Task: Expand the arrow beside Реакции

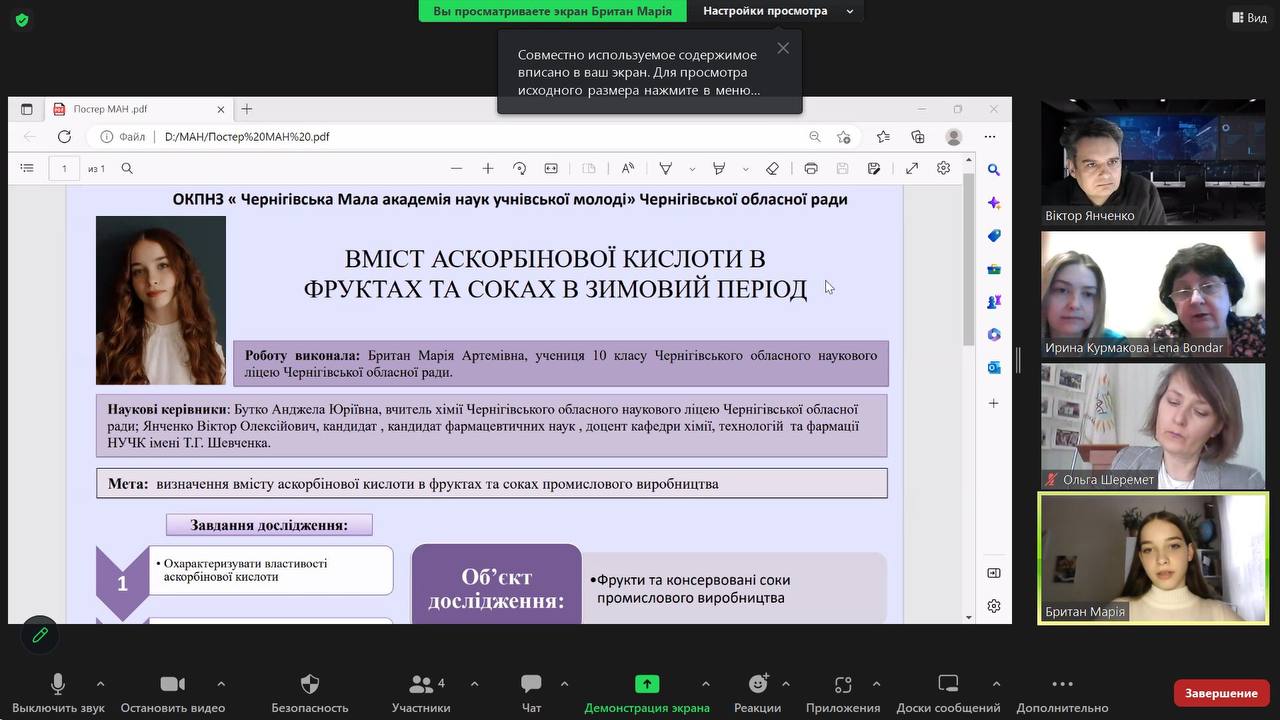Action: click(785, 684)
